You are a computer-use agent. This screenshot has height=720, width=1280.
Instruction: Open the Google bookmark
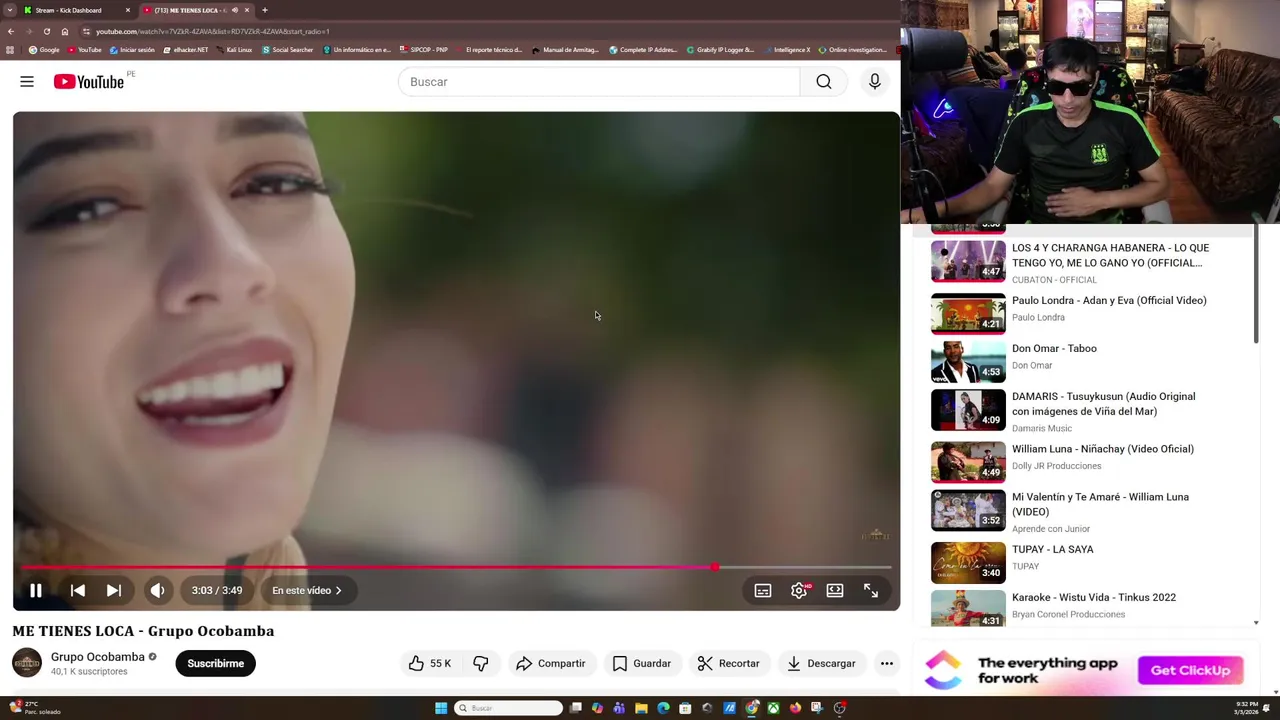pos(44,50)
